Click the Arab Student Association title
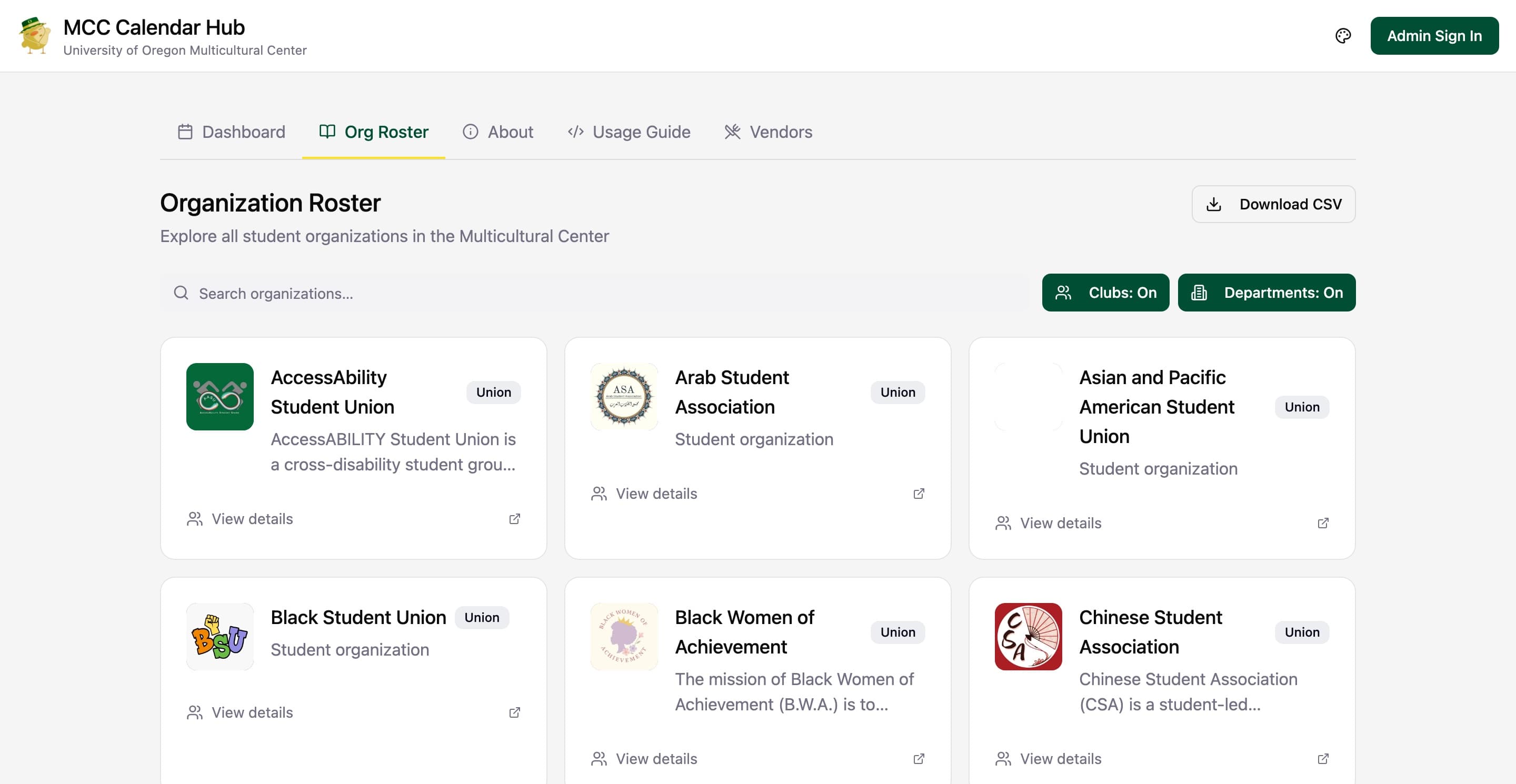Viewport: 1516px width, 784px height. tap(732, 393)
